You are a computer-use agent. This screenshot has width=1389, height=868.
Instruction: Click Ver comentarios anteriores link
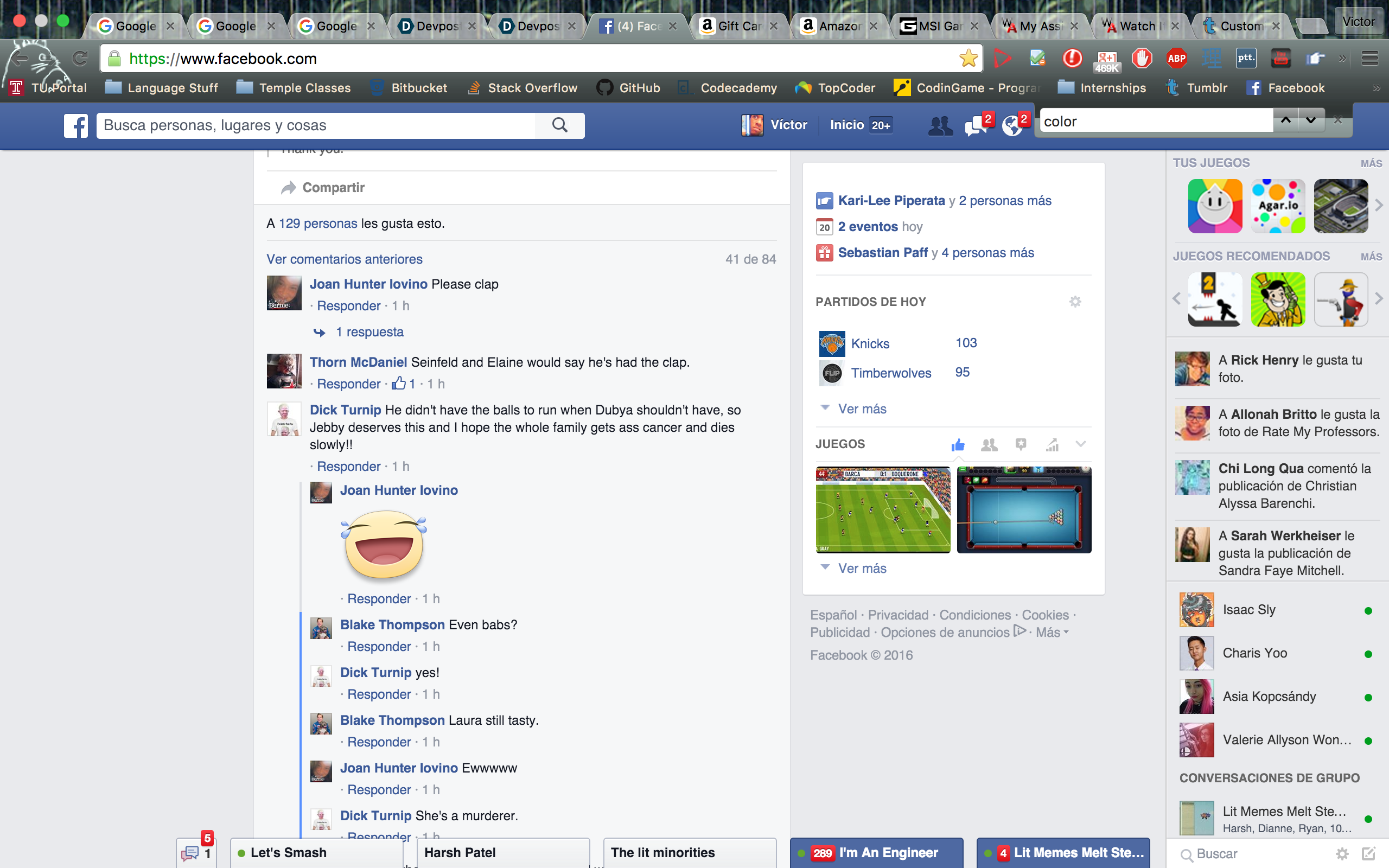[x=345, y=259]
